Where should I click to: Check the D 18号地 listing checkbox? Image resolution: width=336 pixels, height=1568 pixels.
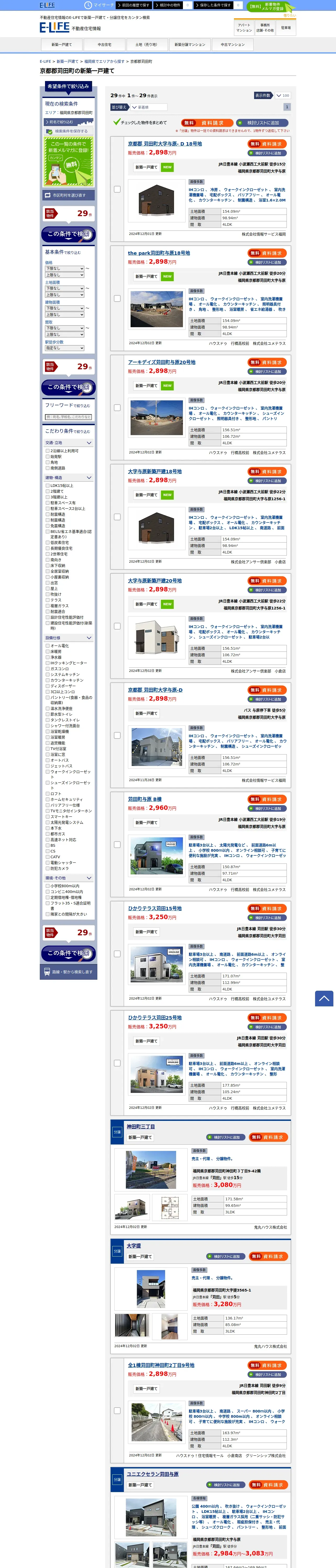pyautogui.click(x=117, y=189)
